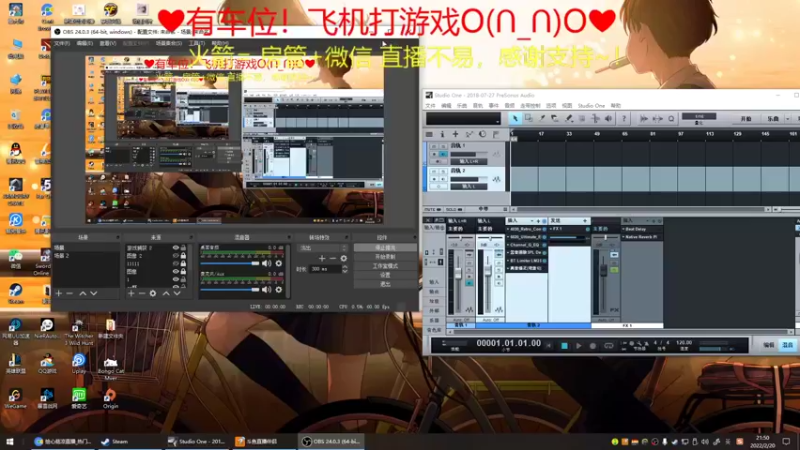The image size is (800, 450).
Task: Expand Native Reverb insert on FX channel
Action: 623,237
